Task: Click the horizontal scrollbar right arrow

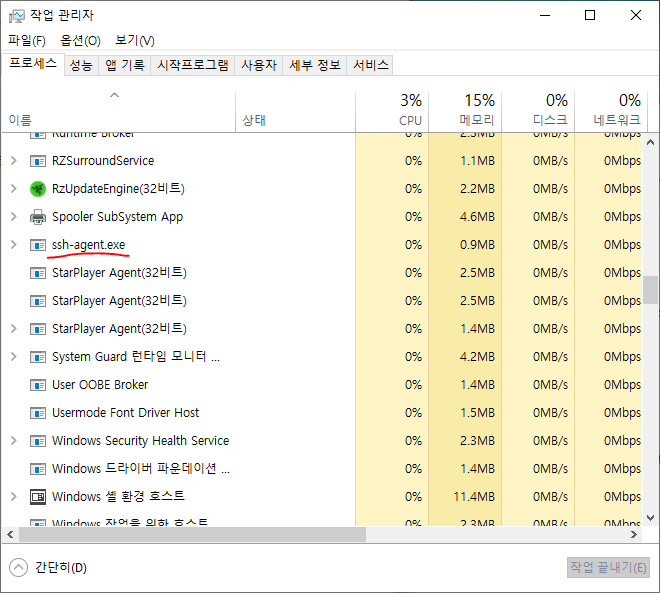Action: (633, 534)
